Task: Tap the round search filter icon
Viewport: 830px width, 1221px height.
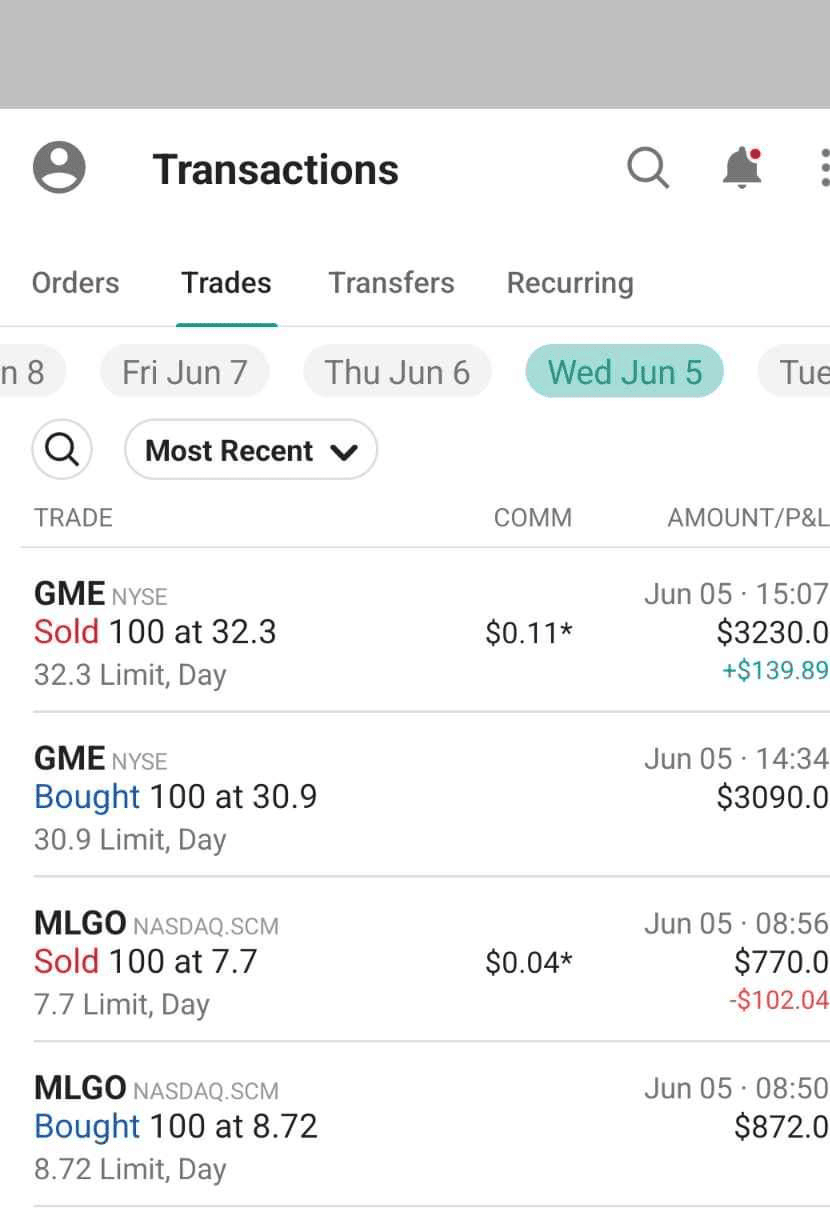Action: click(x=62, y=450)
